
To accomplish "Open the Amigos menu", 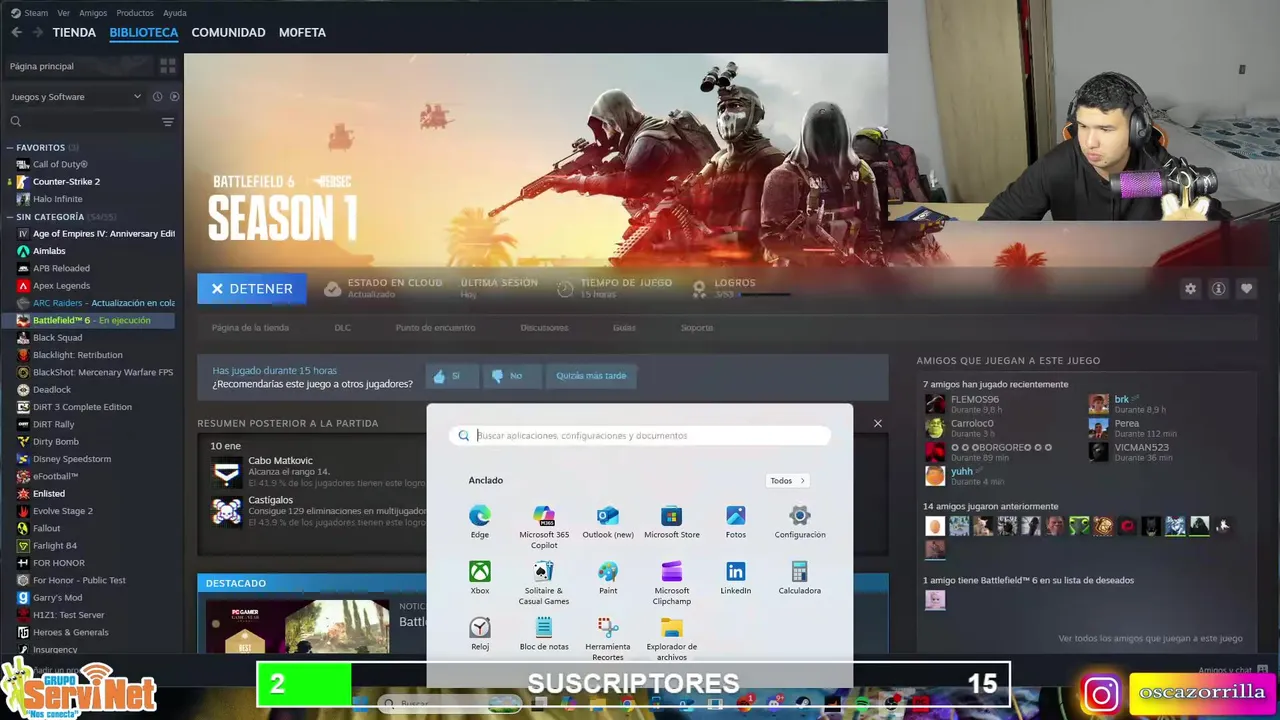I will click(x=93, y=13).
